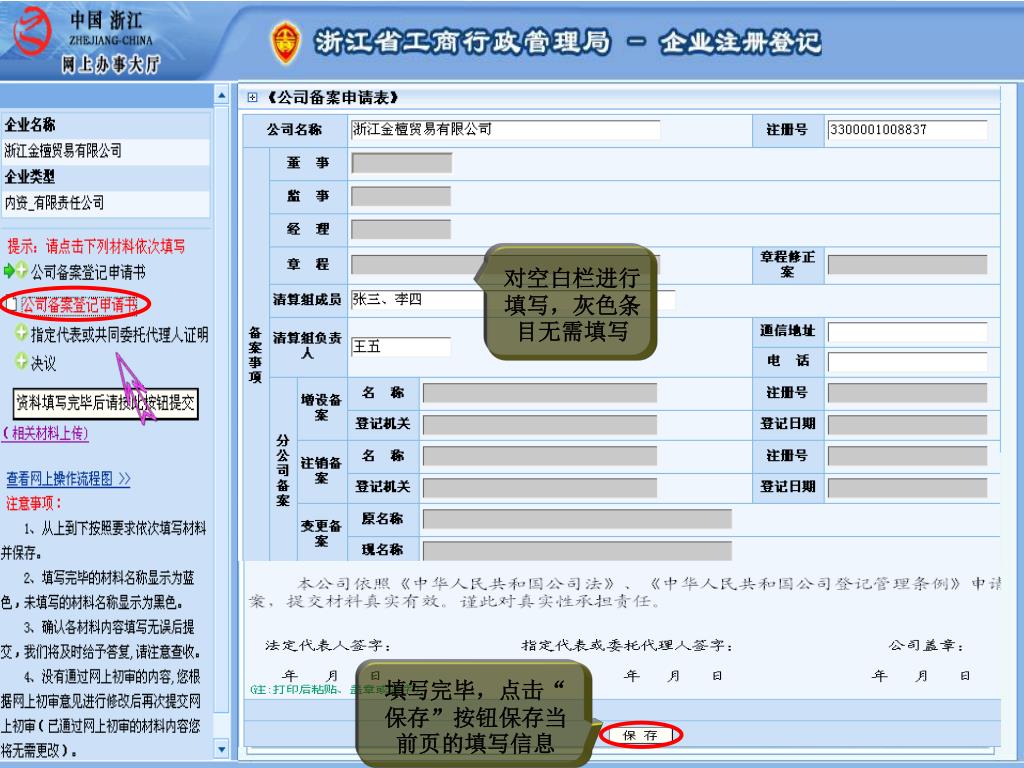This screenshot has height=768, width=1024.
Task: Click the document icon beside red 公司备案登记申请书
Action: click(x=11, y=304)
